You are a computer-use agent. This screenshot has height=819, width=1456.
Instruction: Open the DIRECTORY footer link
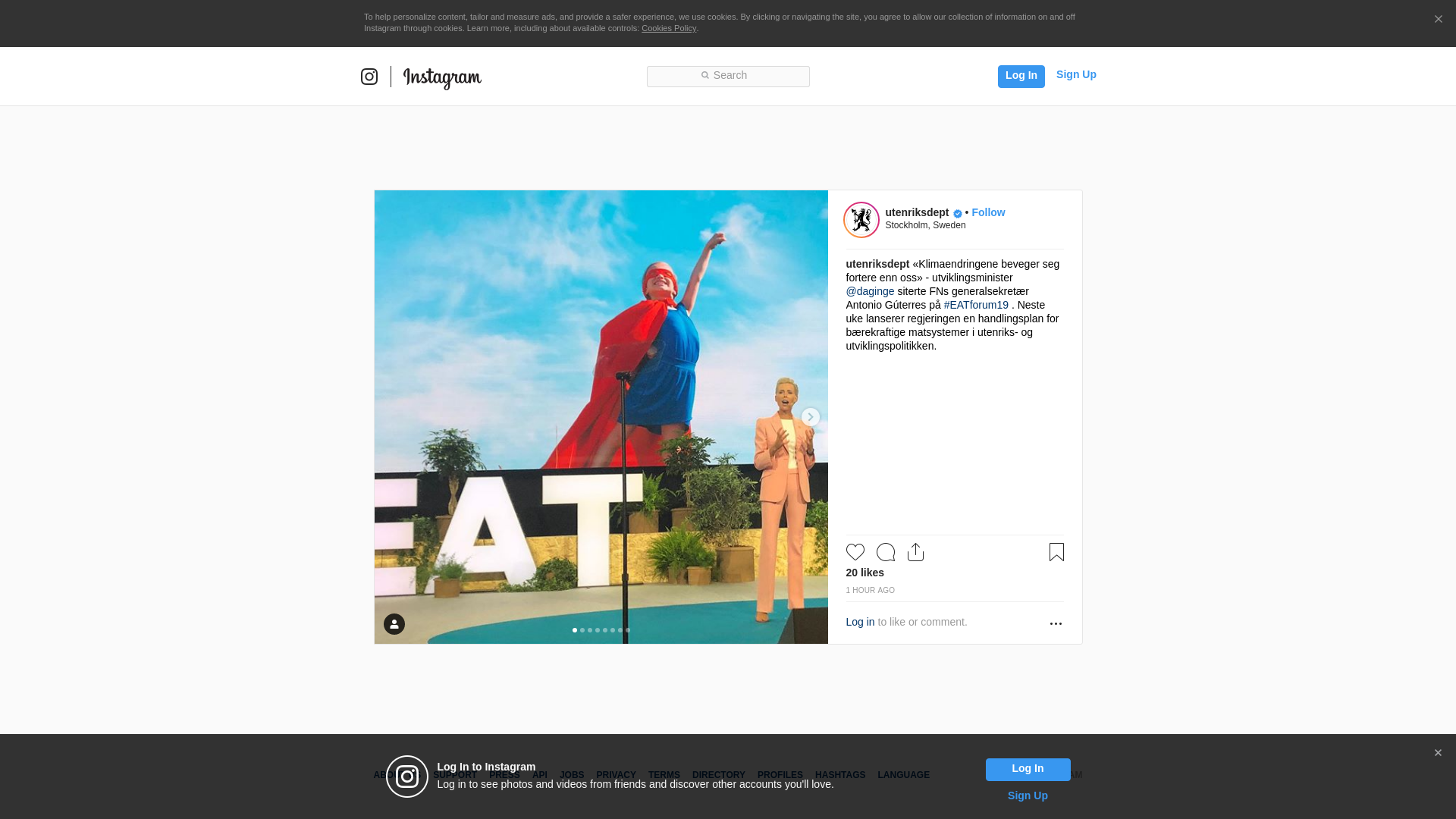[x=719, y=775]
